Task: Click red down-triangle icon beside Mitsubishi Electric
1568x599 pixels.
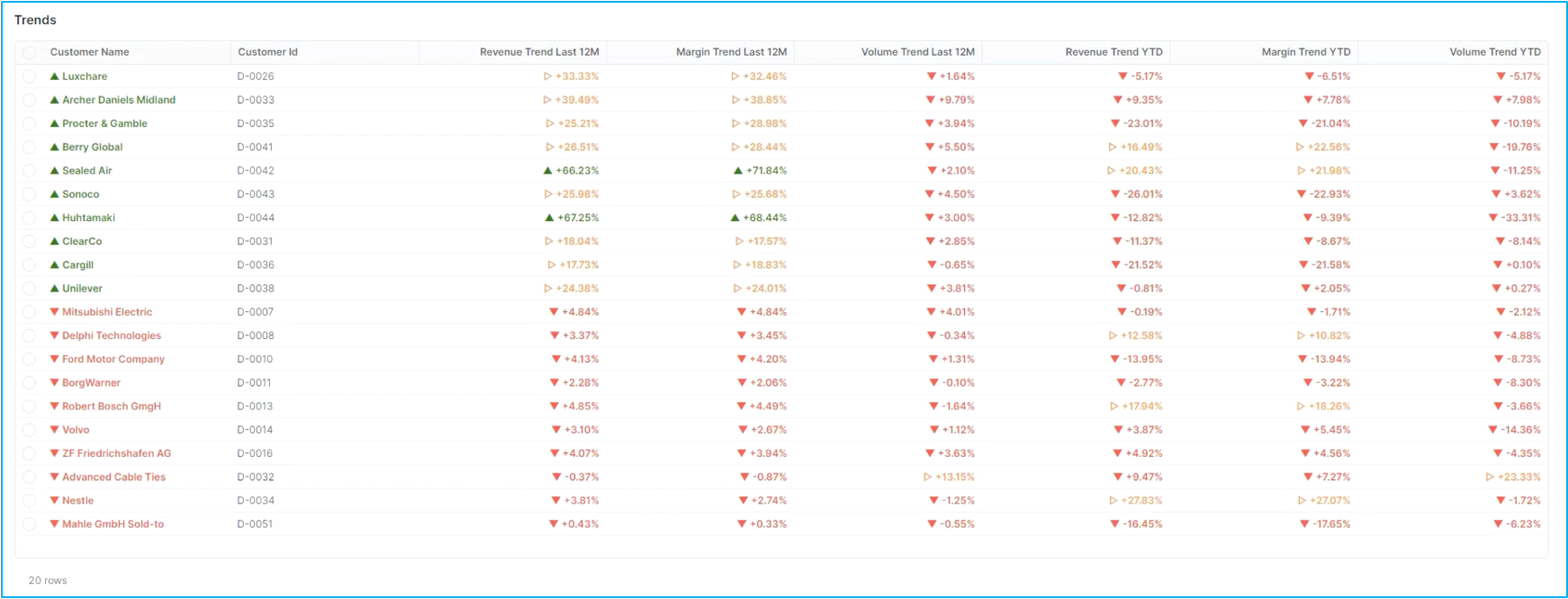Action: 54,312
